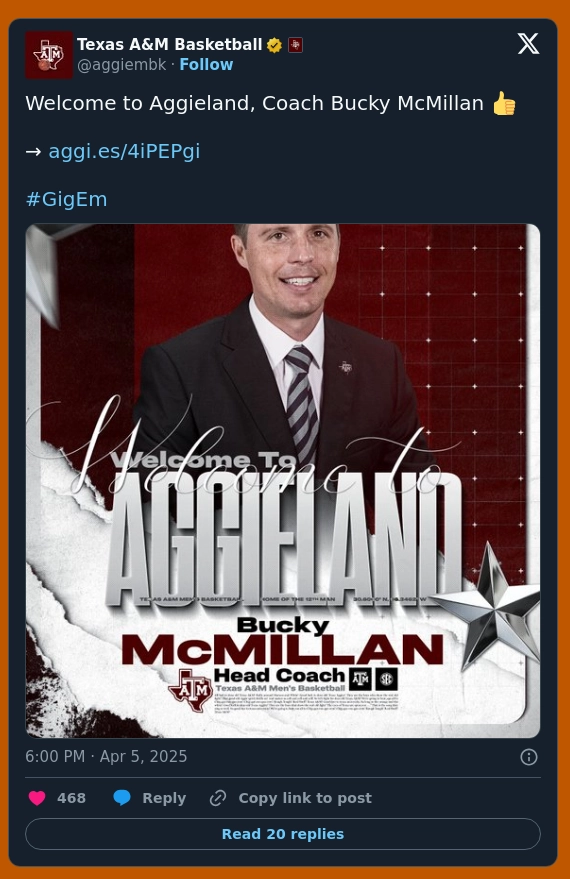Click the maroon affiliation badge beside name
Image resolution: width=570 pixels, height=879 pixels.
(295, 45)
